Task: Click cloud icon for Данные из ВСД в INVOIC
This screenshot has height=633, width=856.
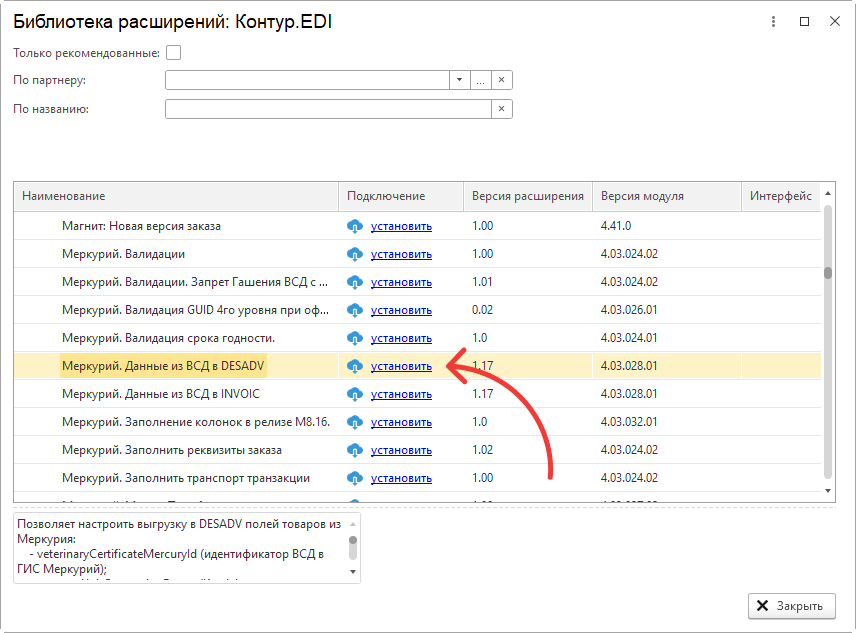Action: [355, 394]
